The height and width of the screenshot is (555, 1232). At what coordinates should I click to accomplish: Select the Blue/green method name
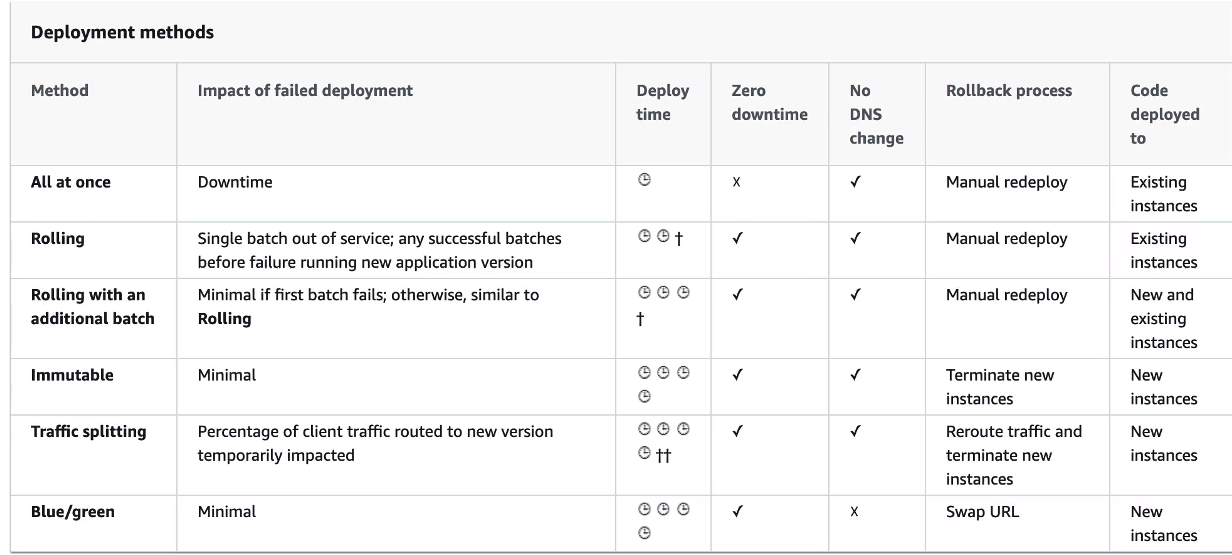72,511
